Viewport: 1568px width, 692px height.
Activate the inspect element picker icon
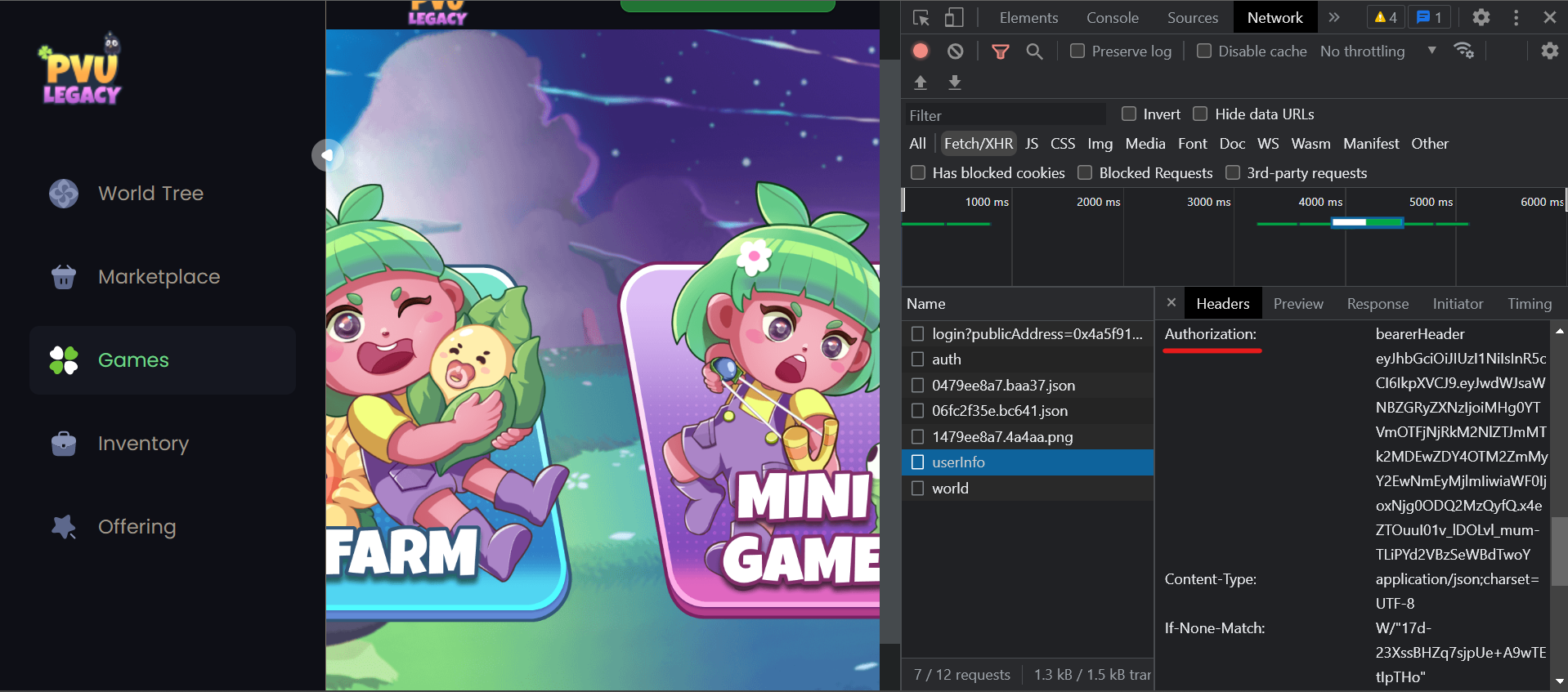pos(921,17)
